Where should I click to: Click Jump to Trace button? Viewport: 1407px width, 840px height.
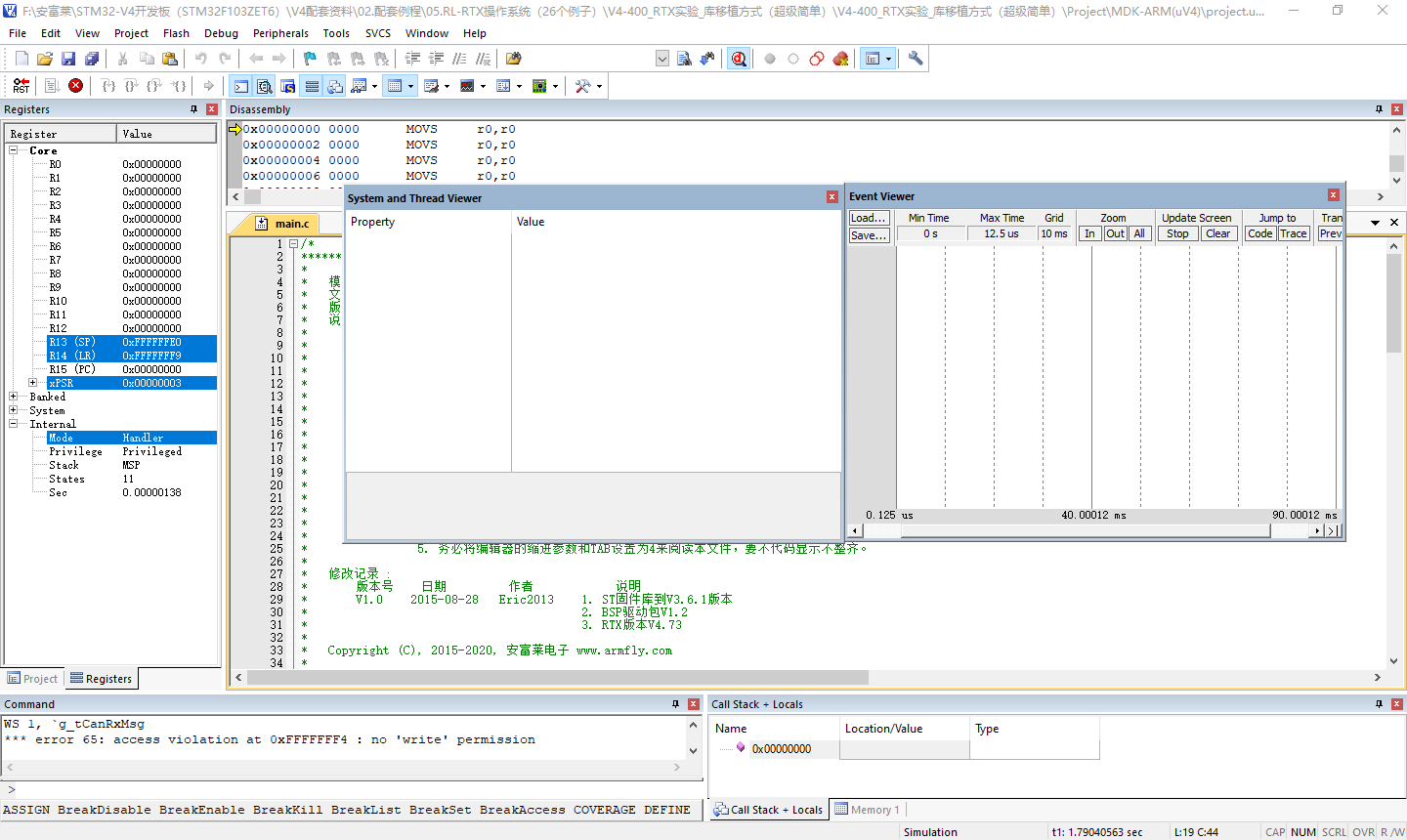coord(1294,233)
